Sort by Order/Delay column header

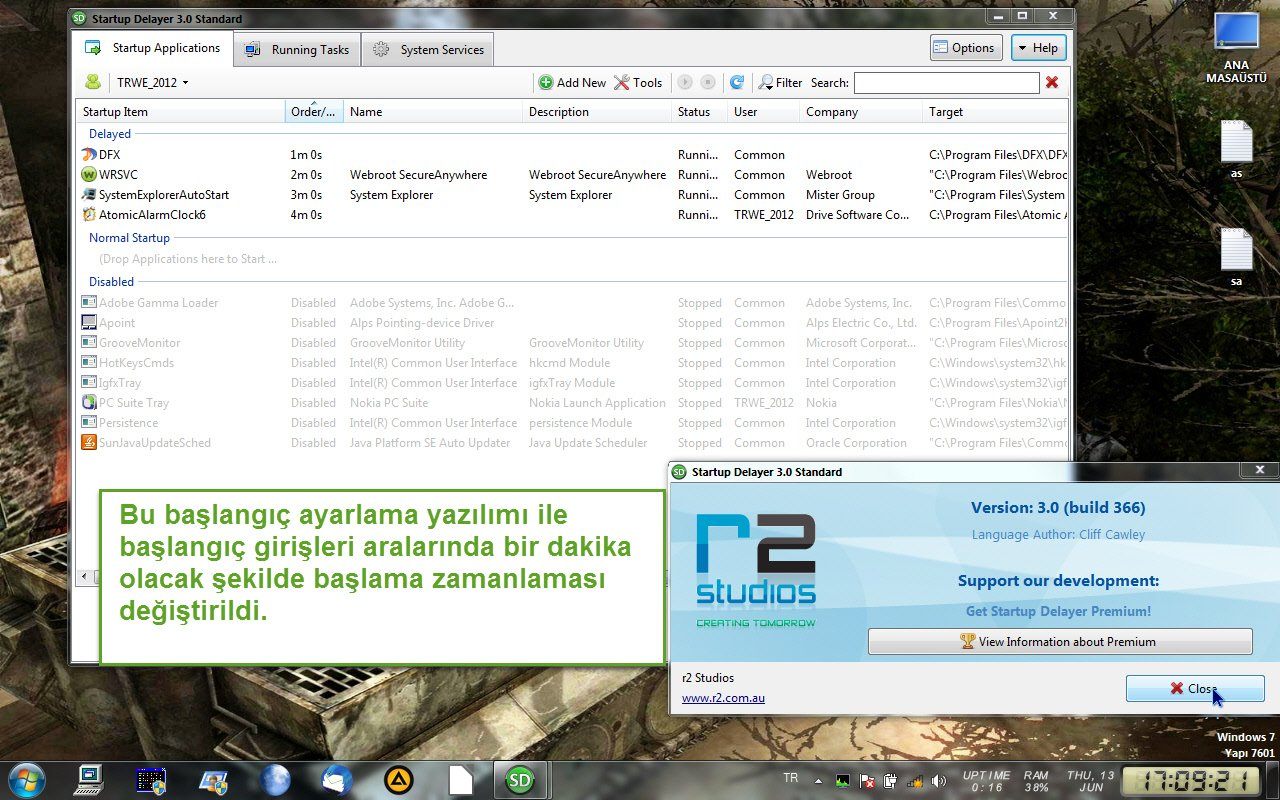coord(314,112)
